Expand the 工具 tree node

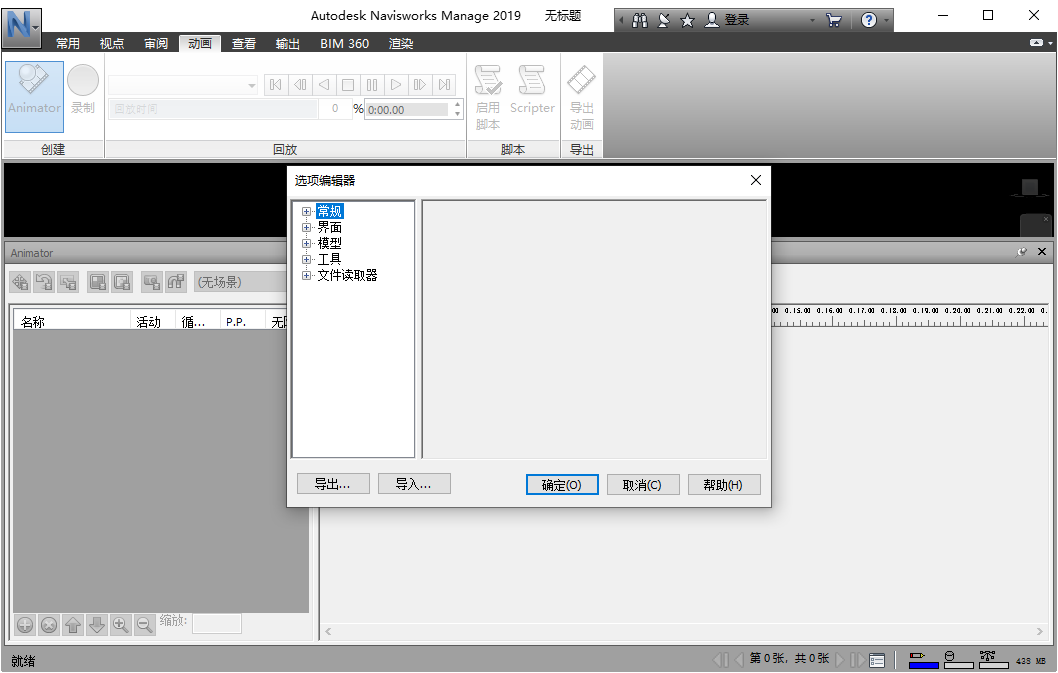click(x=306, y=259)
